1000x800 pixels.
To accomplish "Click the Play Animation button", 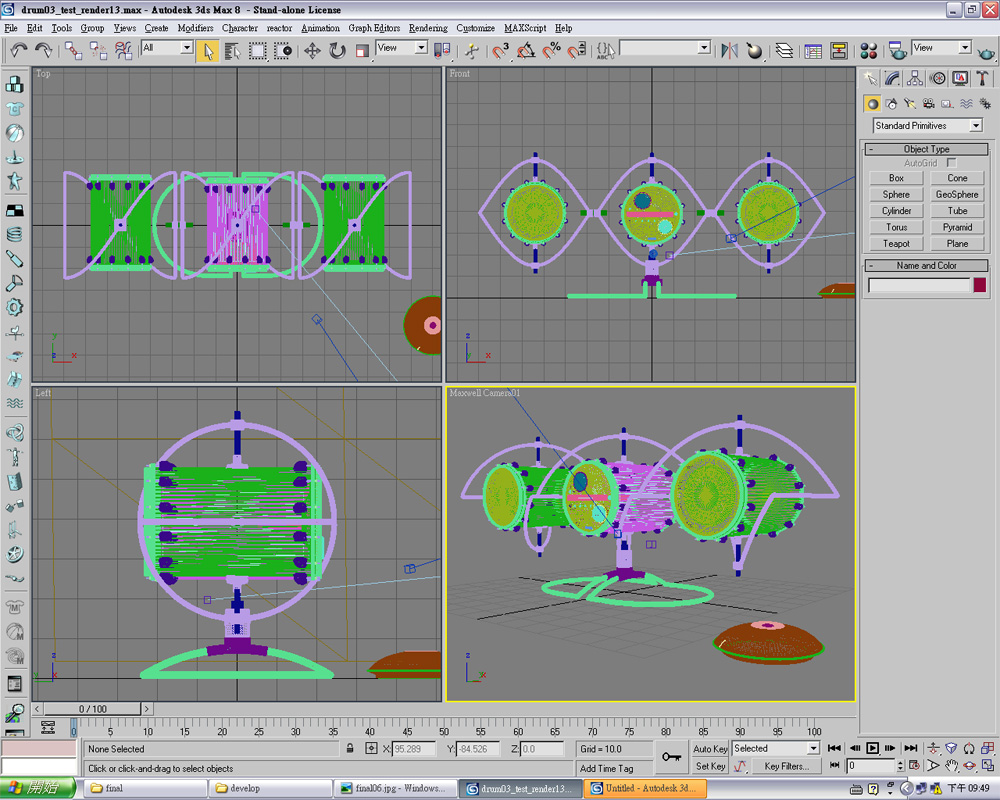I will (872, 748).
